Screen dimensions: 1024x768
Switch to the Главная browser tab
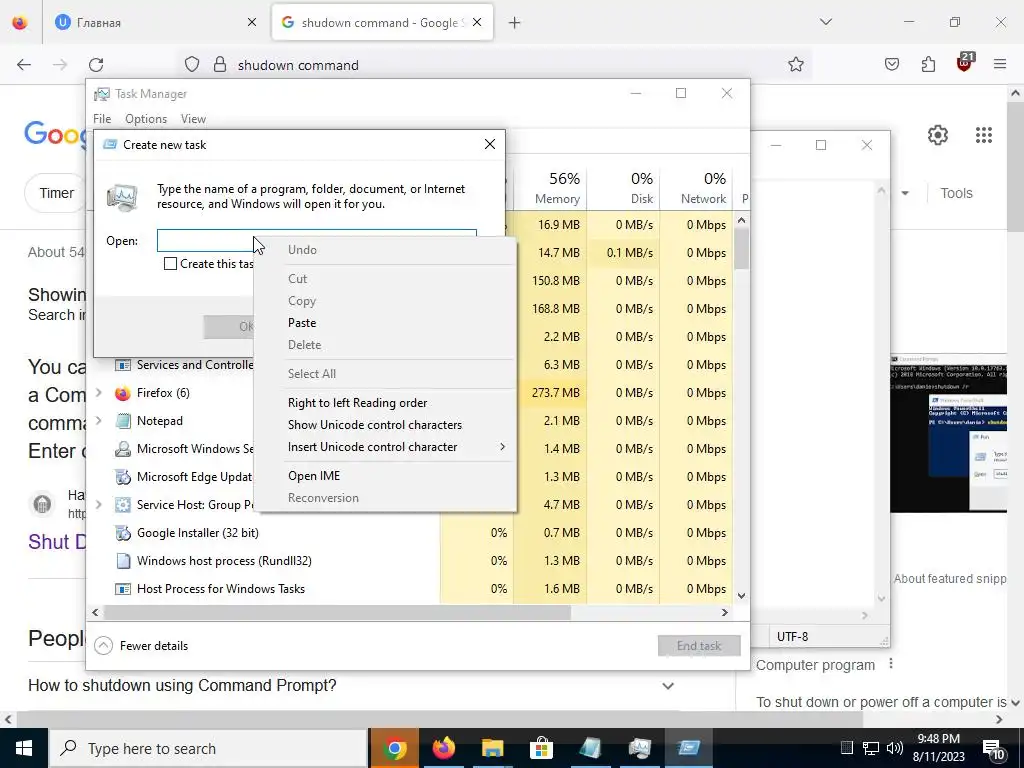(x=157, y=23)
